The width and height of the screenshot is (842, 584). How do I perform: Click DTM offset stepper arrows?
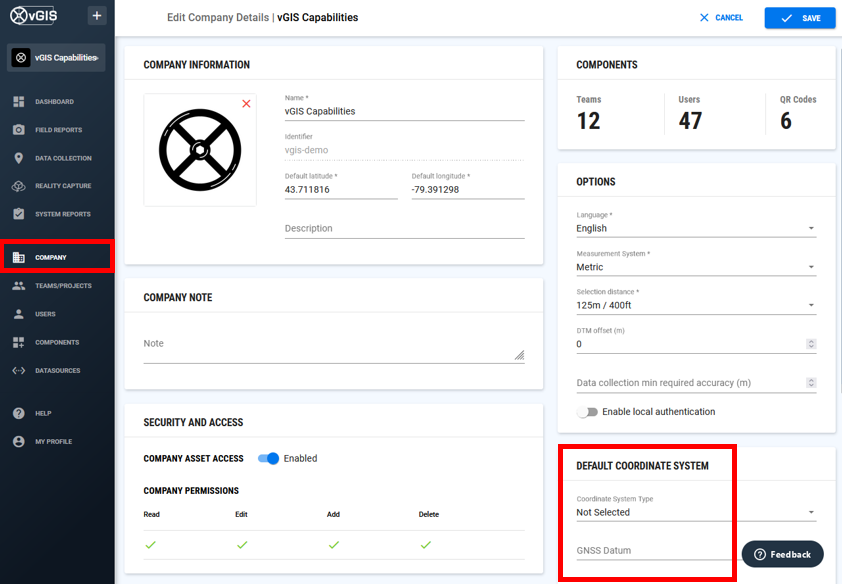811,344
